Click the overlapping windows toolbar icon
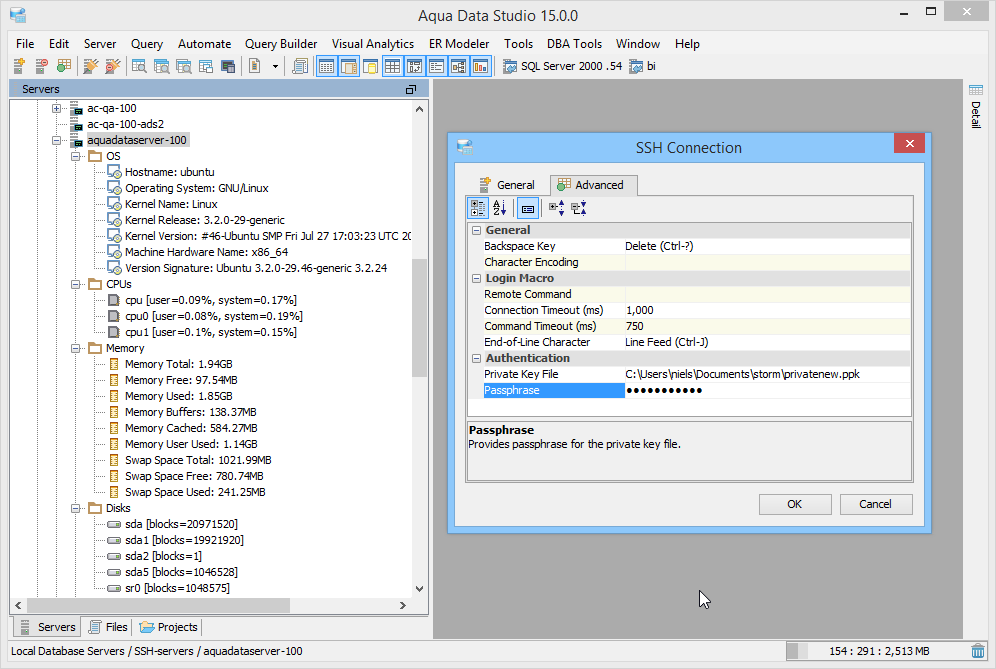 tap(206, 66)
